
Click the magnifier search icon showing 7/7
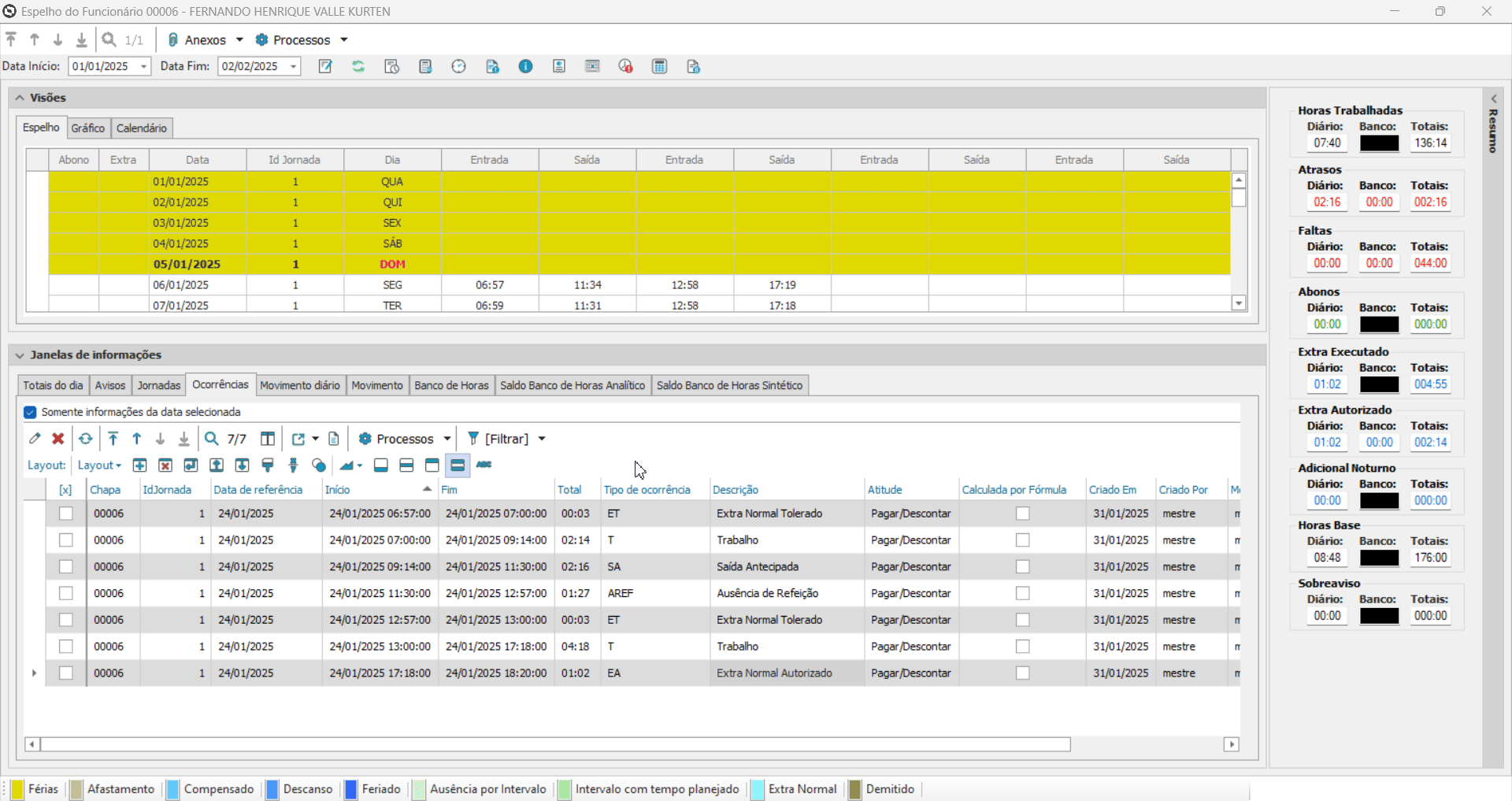(212, 439)
